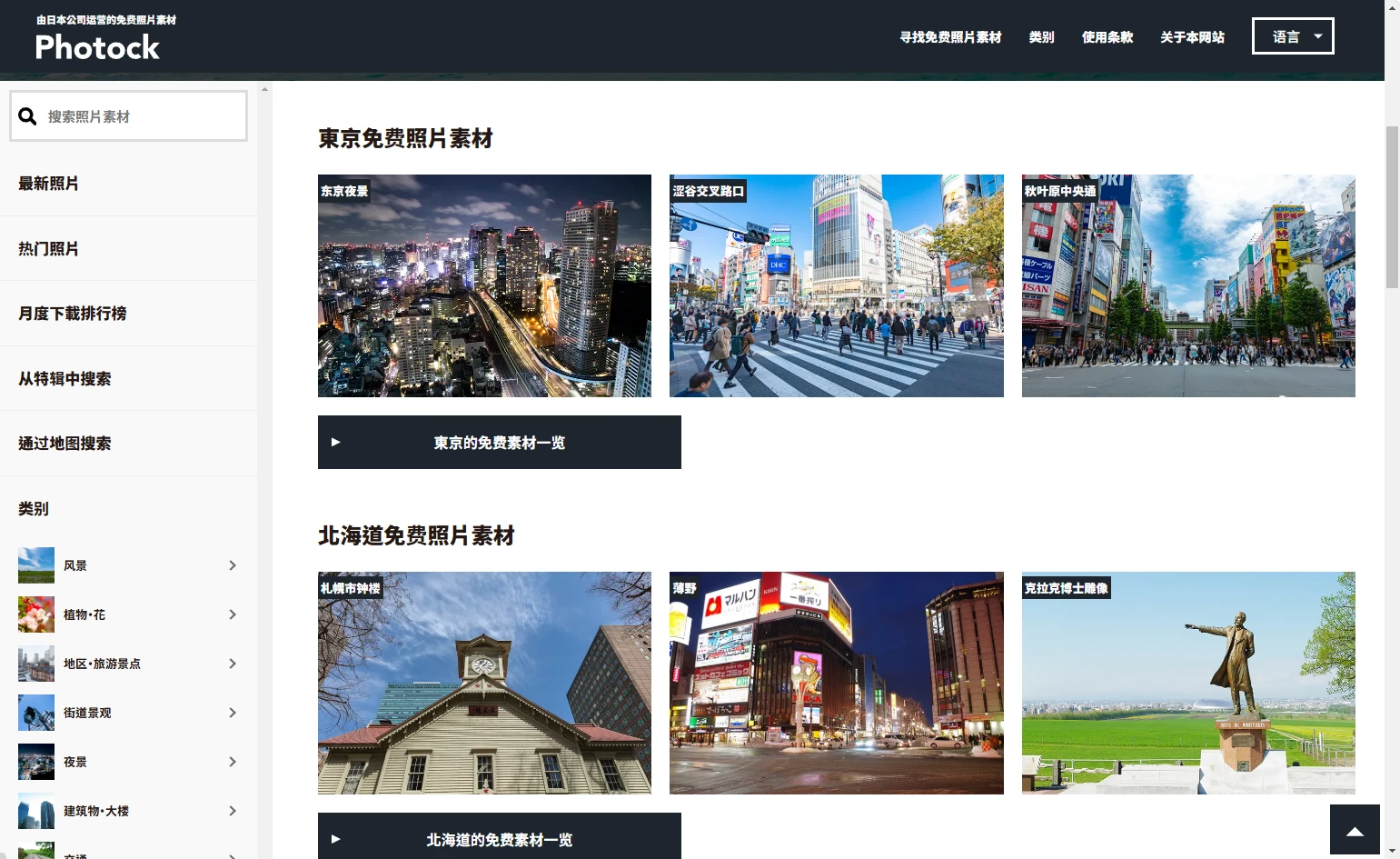This screenshot has height=859, width=1400.
Task: Open the 涩谷交叉路口 photo thumbnail
Action: click(836, 286)
